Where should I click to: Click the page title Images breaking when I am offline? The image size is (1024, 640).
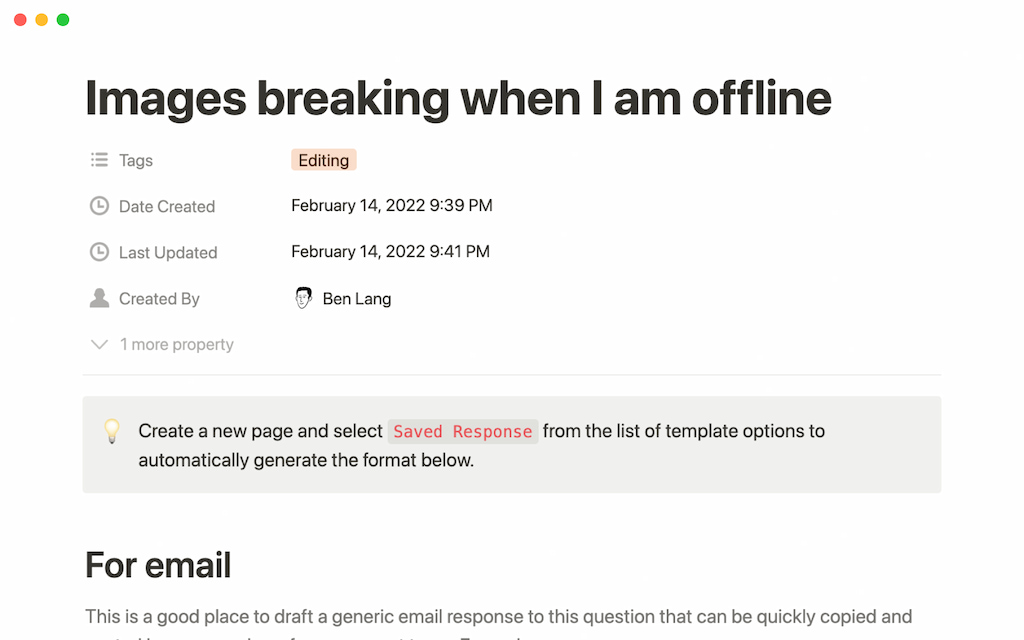458,98
